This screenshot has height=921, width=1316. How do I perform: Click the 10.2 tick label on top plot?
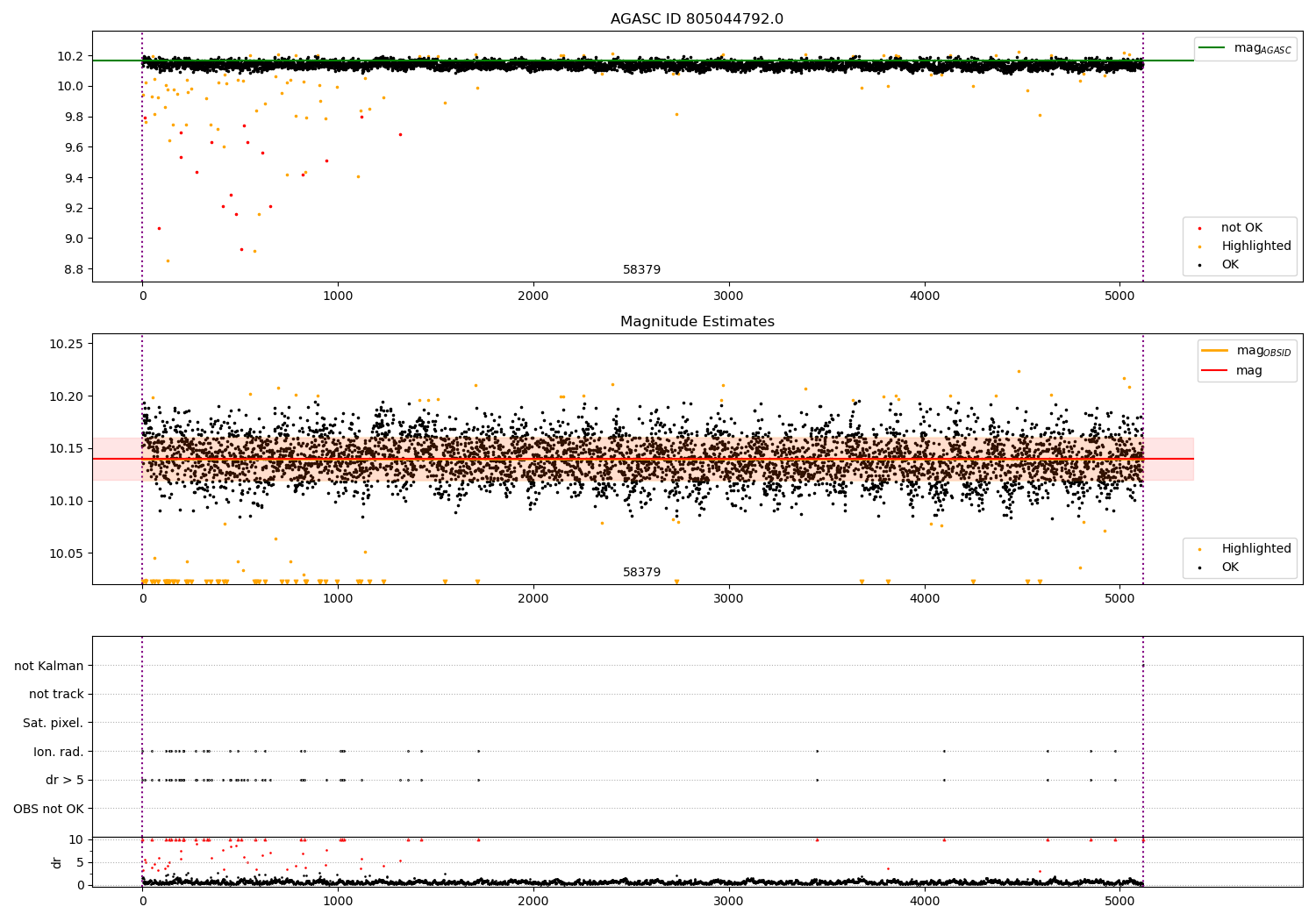(x=69, y=56)
